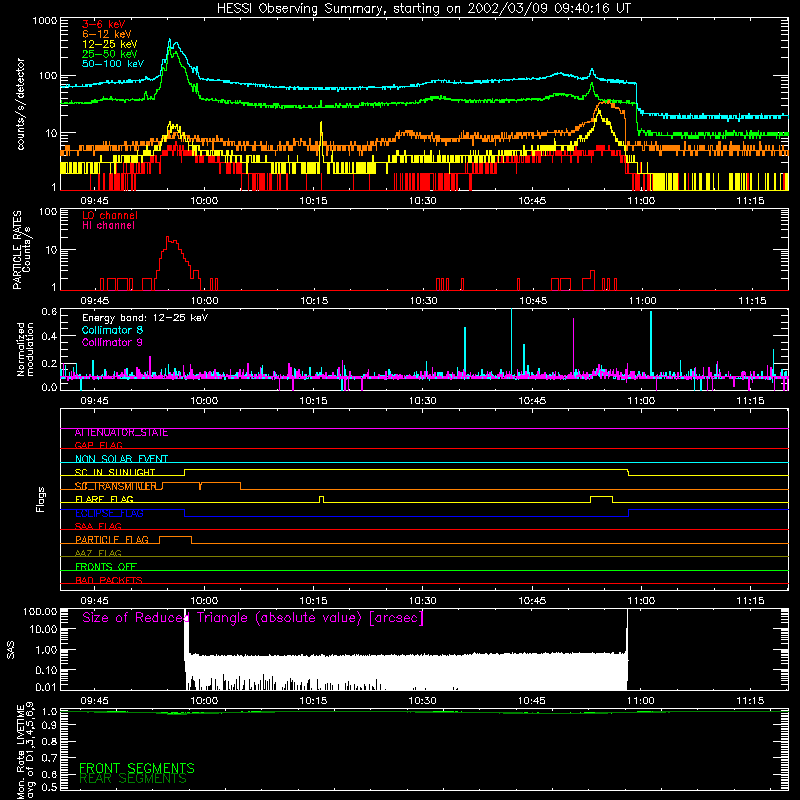The width and height of the screenshot is (800, 800).
Task: Click the 'Size of Reduced Triangle' panel caption
Action: tap(253, 618)
